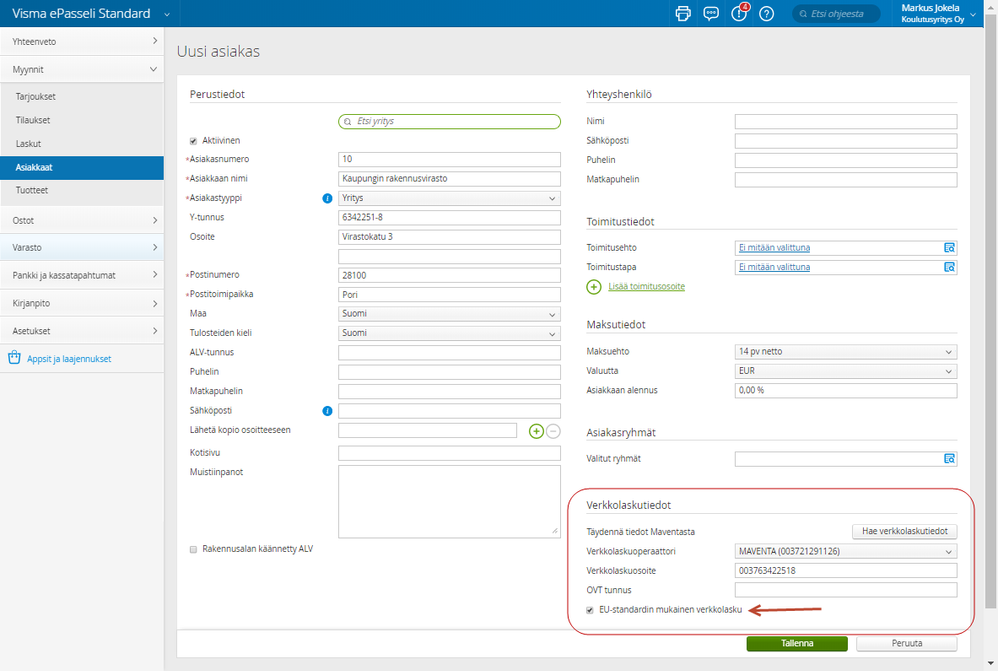Click search magnifier in Etsi yritys field
This screenshot has width=998, height=671.
pyautogui.click(x=348, y=122)
